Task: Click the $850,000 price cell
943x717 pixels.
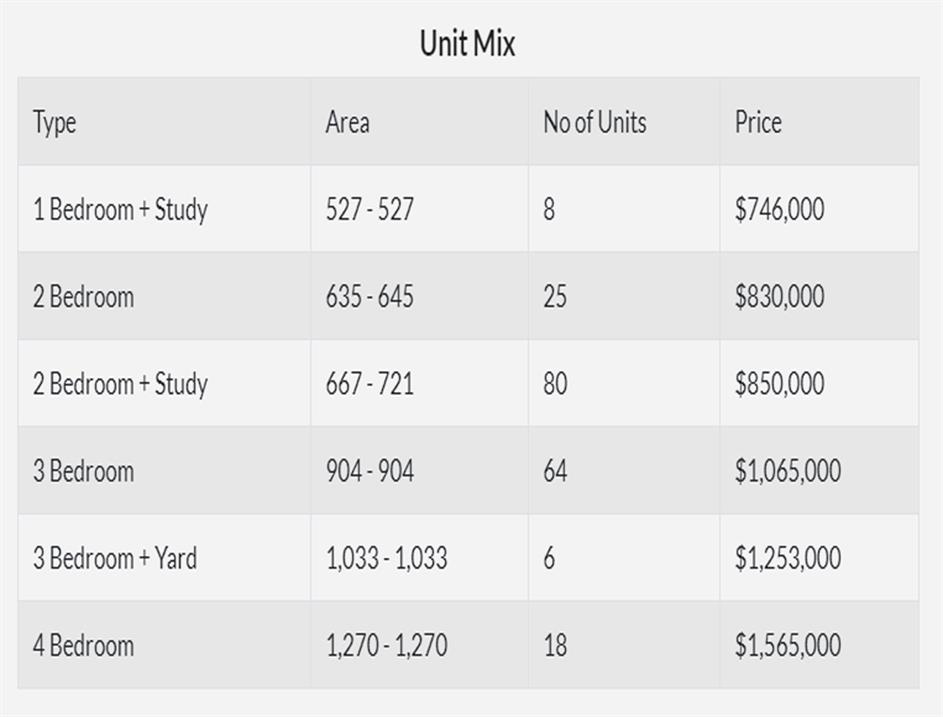Action: point(779,384)
